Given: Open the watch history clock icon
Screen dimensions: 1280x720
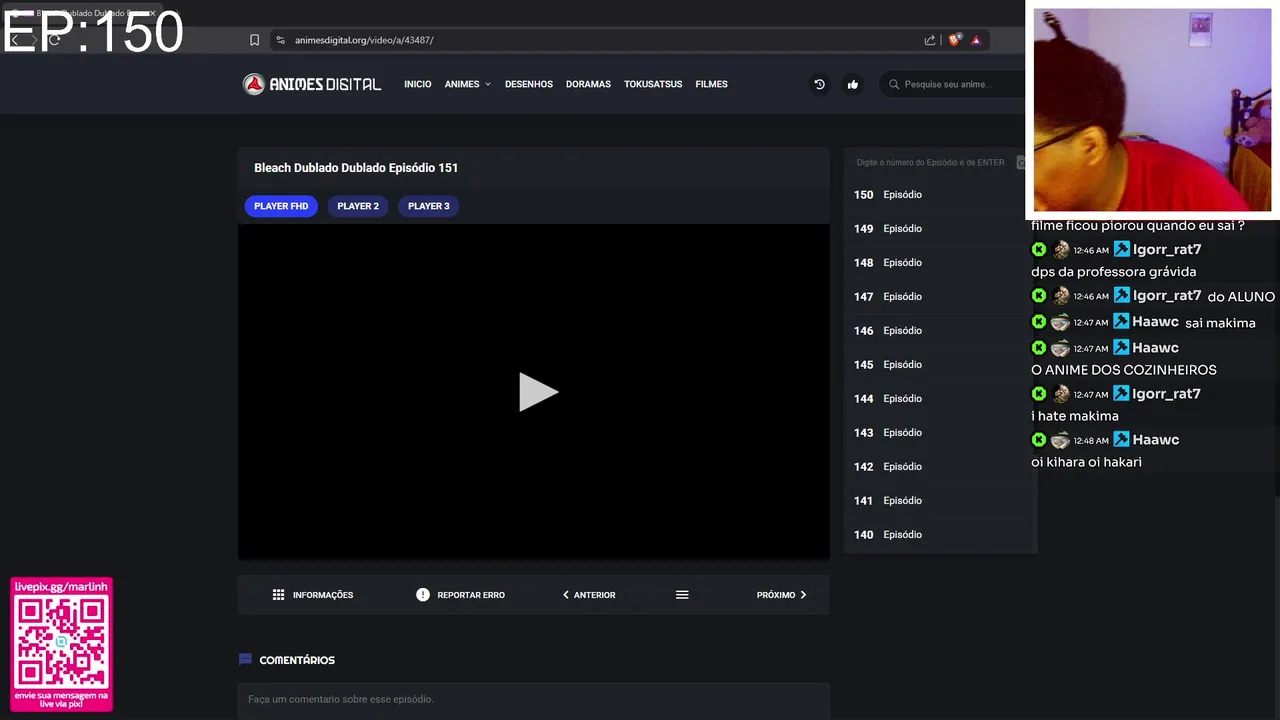Looking at the screenshot, I should (819, 84).
